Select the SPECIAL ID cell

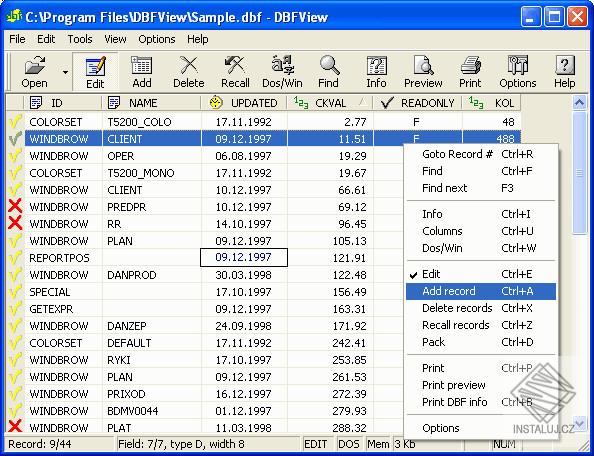pyautogui.click(x=63, y=292)
